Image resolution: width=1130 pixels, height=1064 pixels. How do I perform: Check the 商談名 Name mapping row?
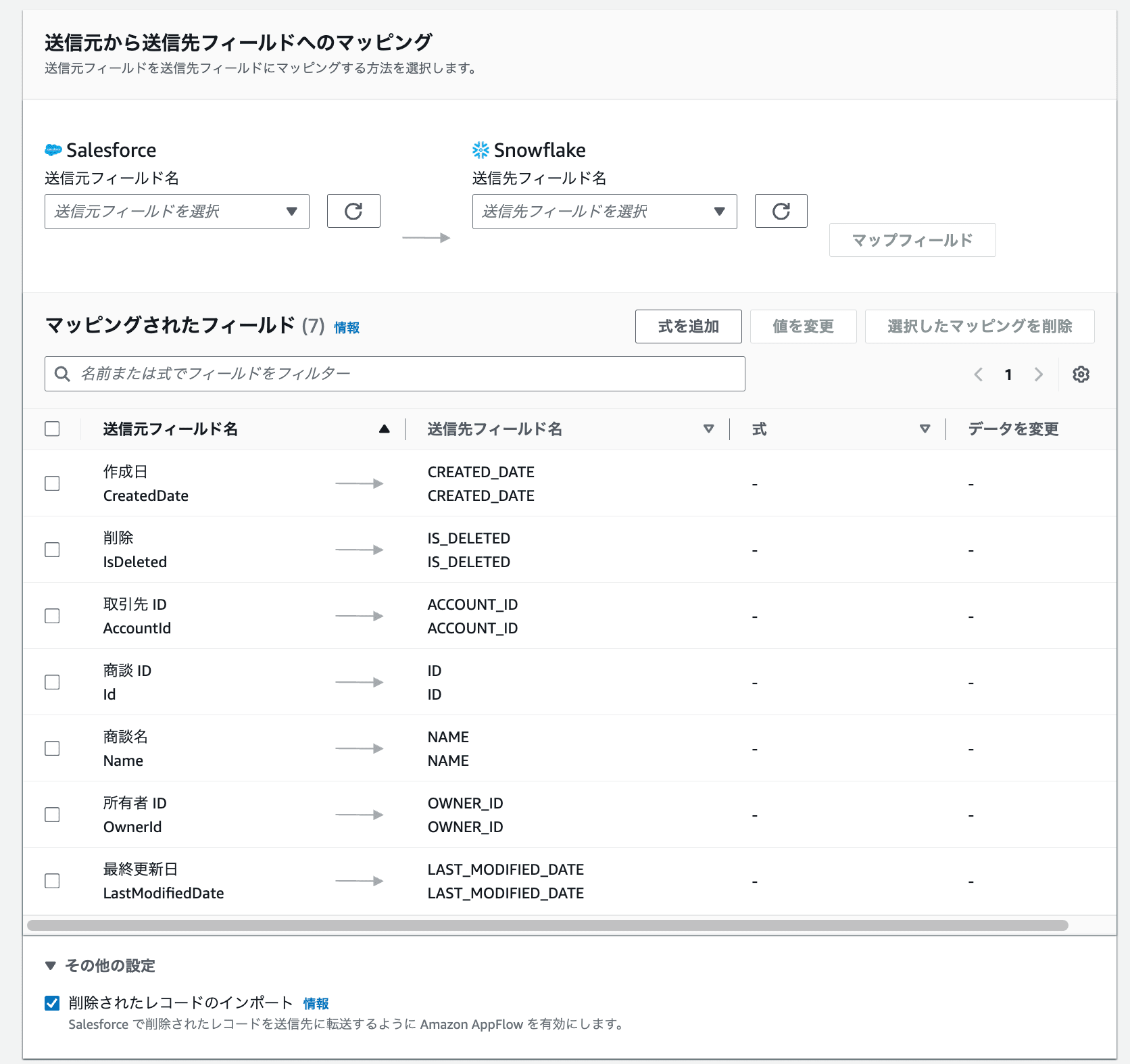point(52,748)
